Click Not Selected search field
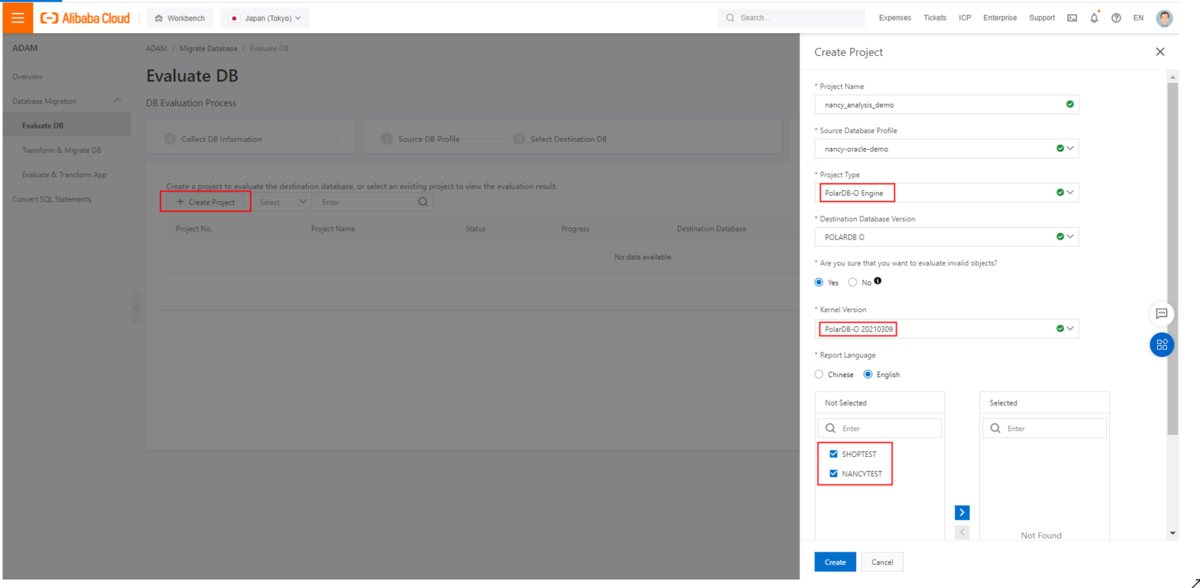 (880, 428)
